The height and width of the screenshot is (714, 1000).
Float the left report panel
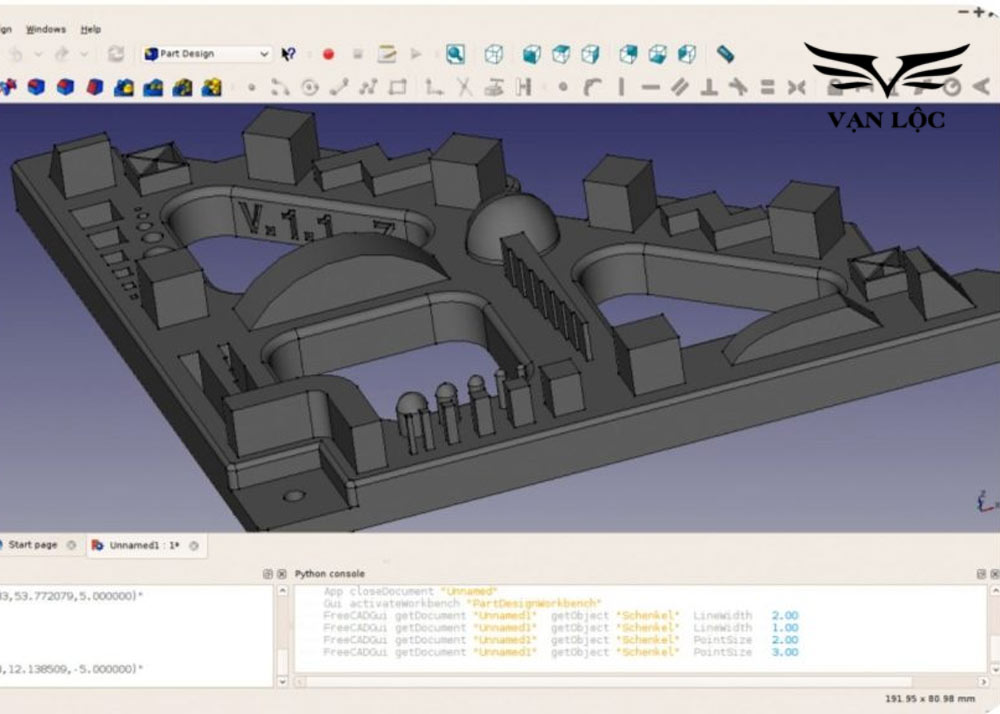tap(266, 574)
